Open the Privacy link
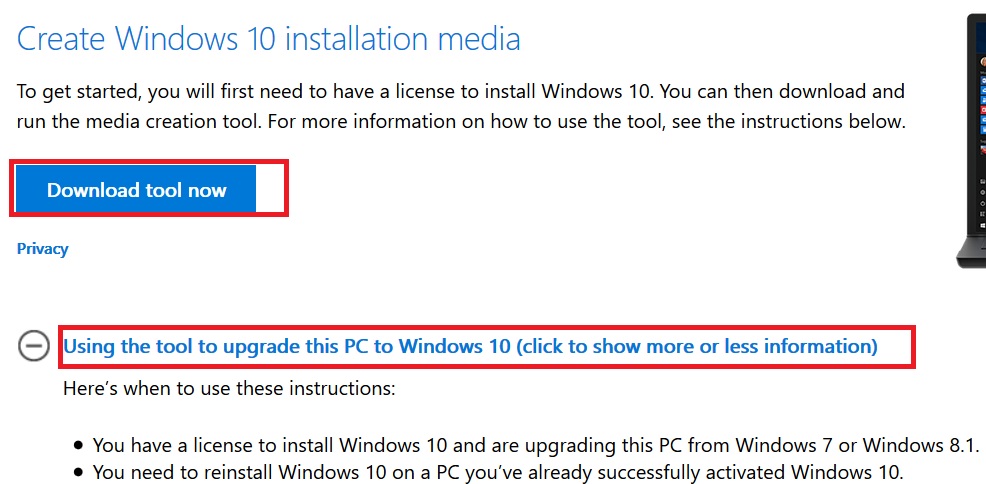Viewport: 986px width, 484px height. (43, 249)
